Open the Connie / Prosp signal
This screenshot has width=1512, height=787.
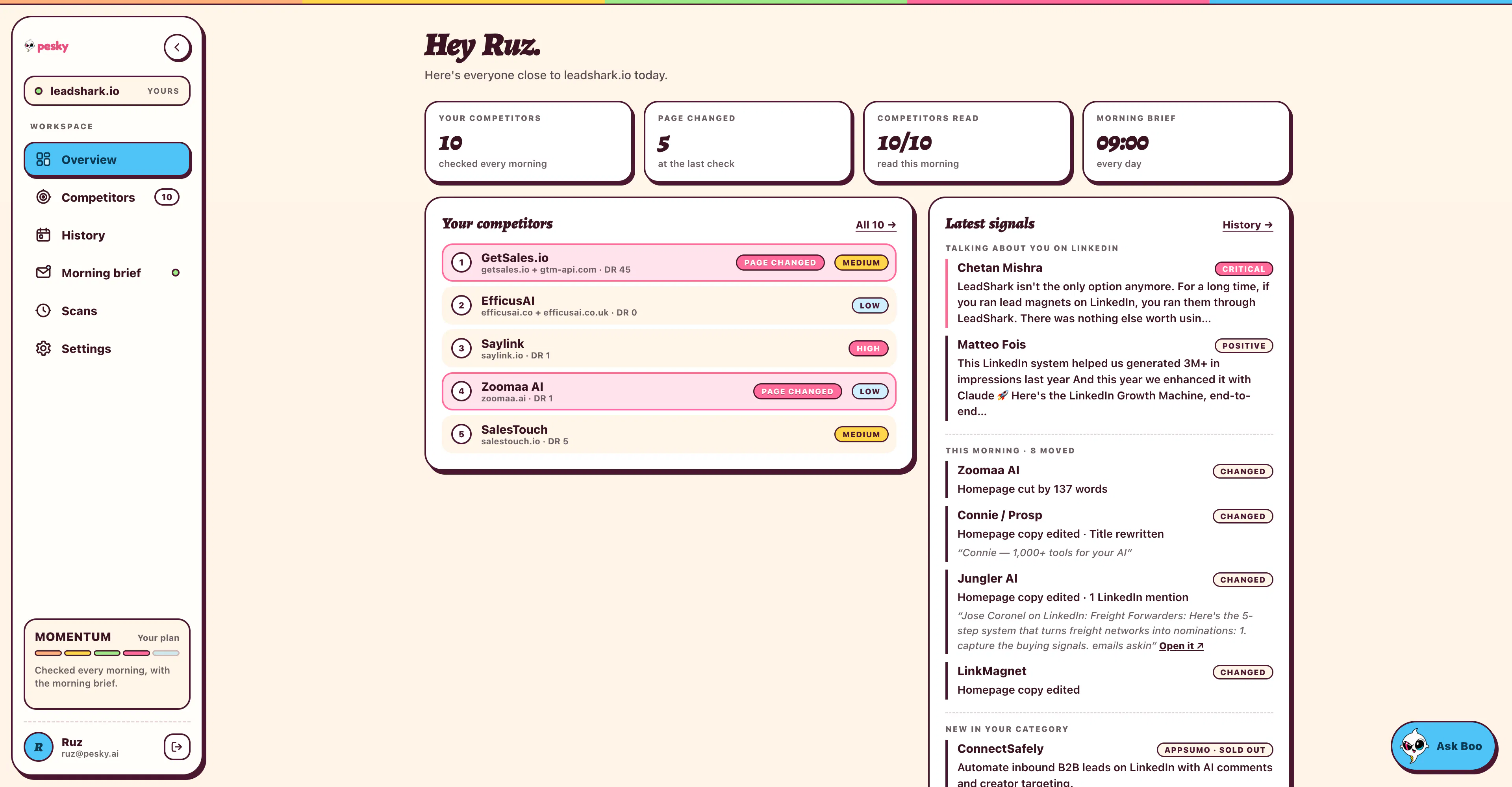pyautogui.click(x=1109, y=533)
